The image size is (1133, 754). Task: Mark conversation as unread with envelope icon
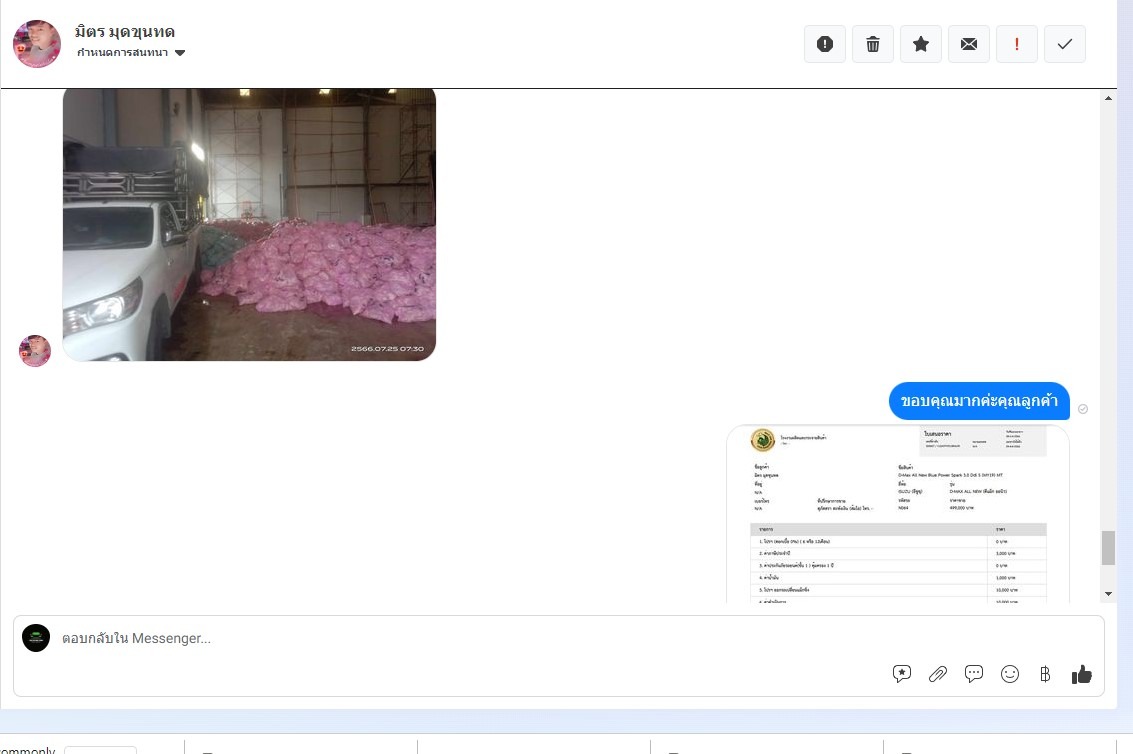969,44
